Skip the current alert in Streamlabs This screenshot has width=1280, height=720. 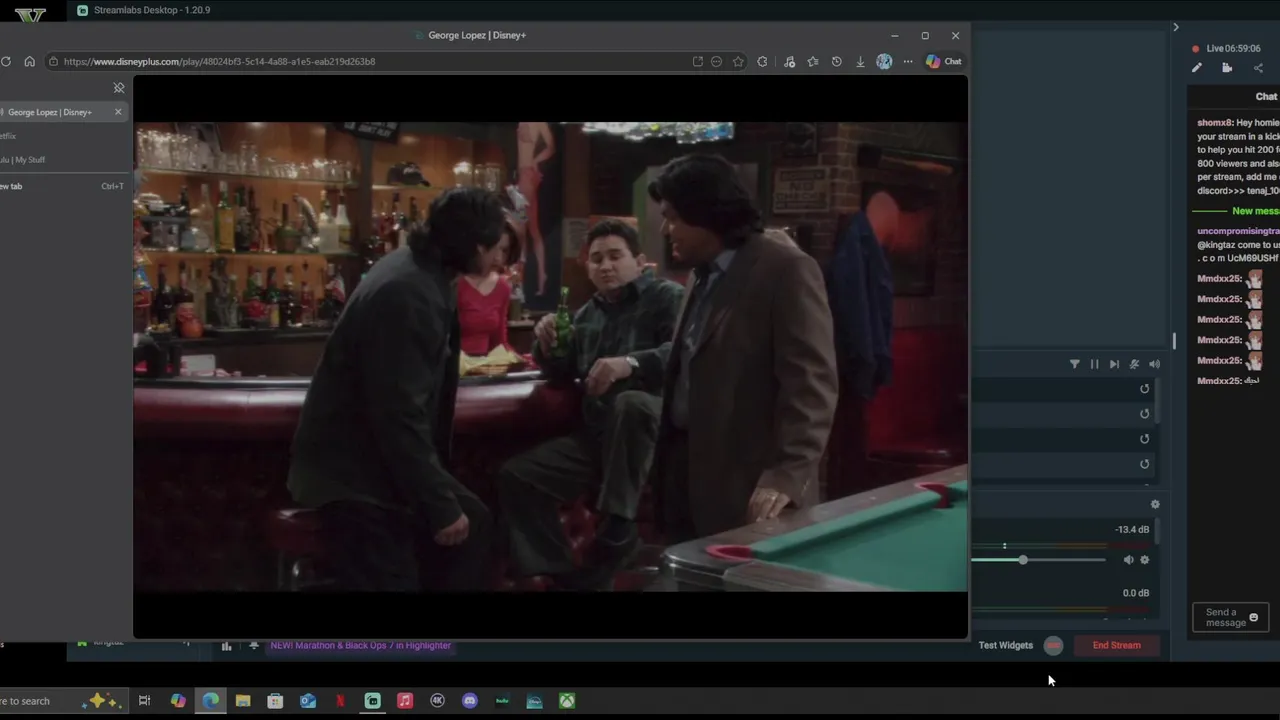[x=1114, y=364]
